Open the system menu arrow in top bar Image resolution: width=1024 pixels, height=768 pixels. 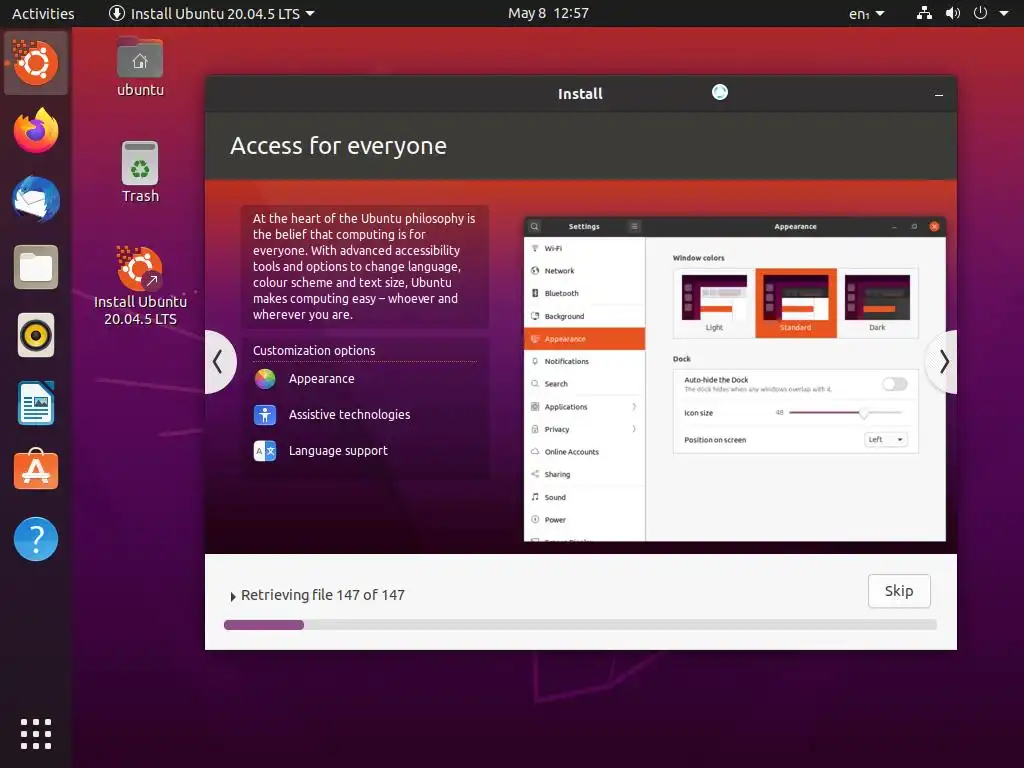[1004, 13]
